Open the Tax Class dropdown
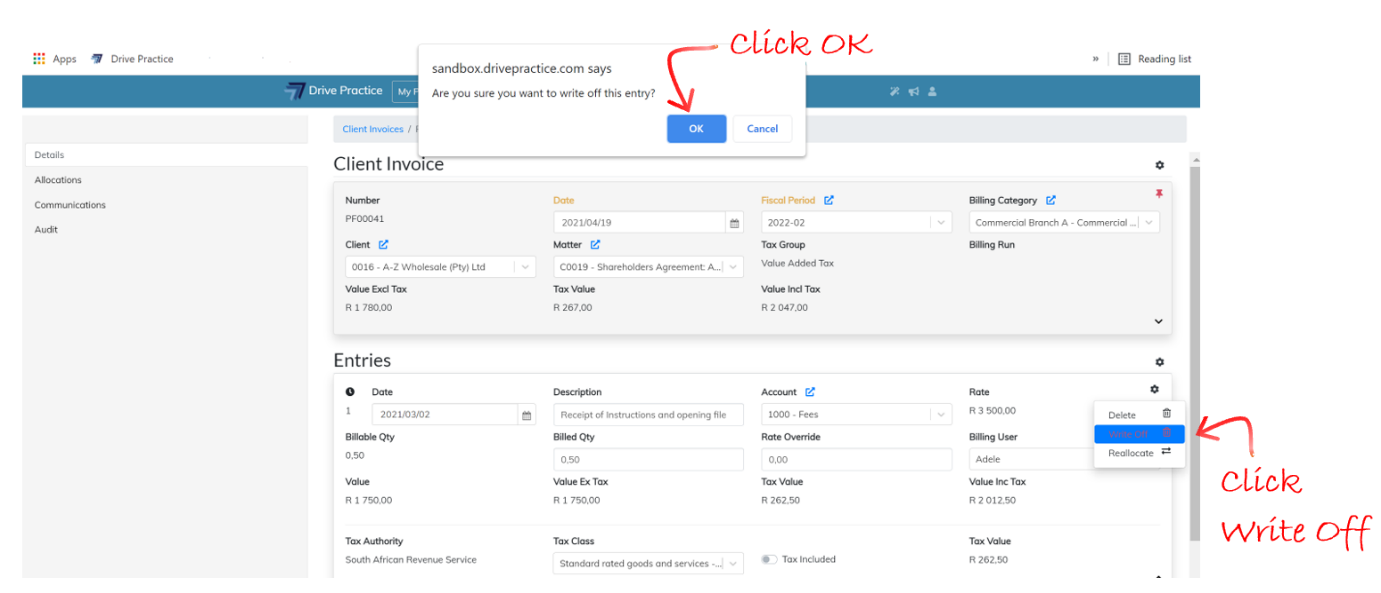 click(x=733, y=564)
